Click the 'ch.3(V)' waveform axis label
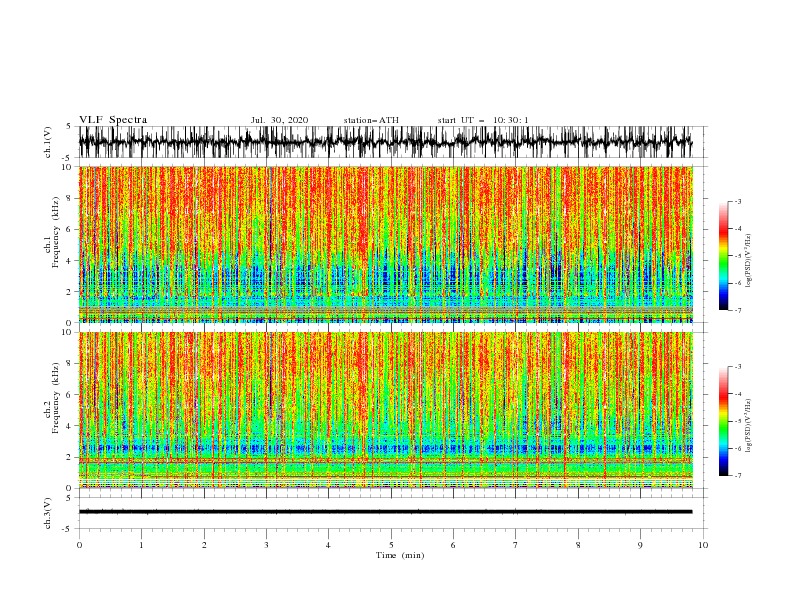 (x=48, y=513)
